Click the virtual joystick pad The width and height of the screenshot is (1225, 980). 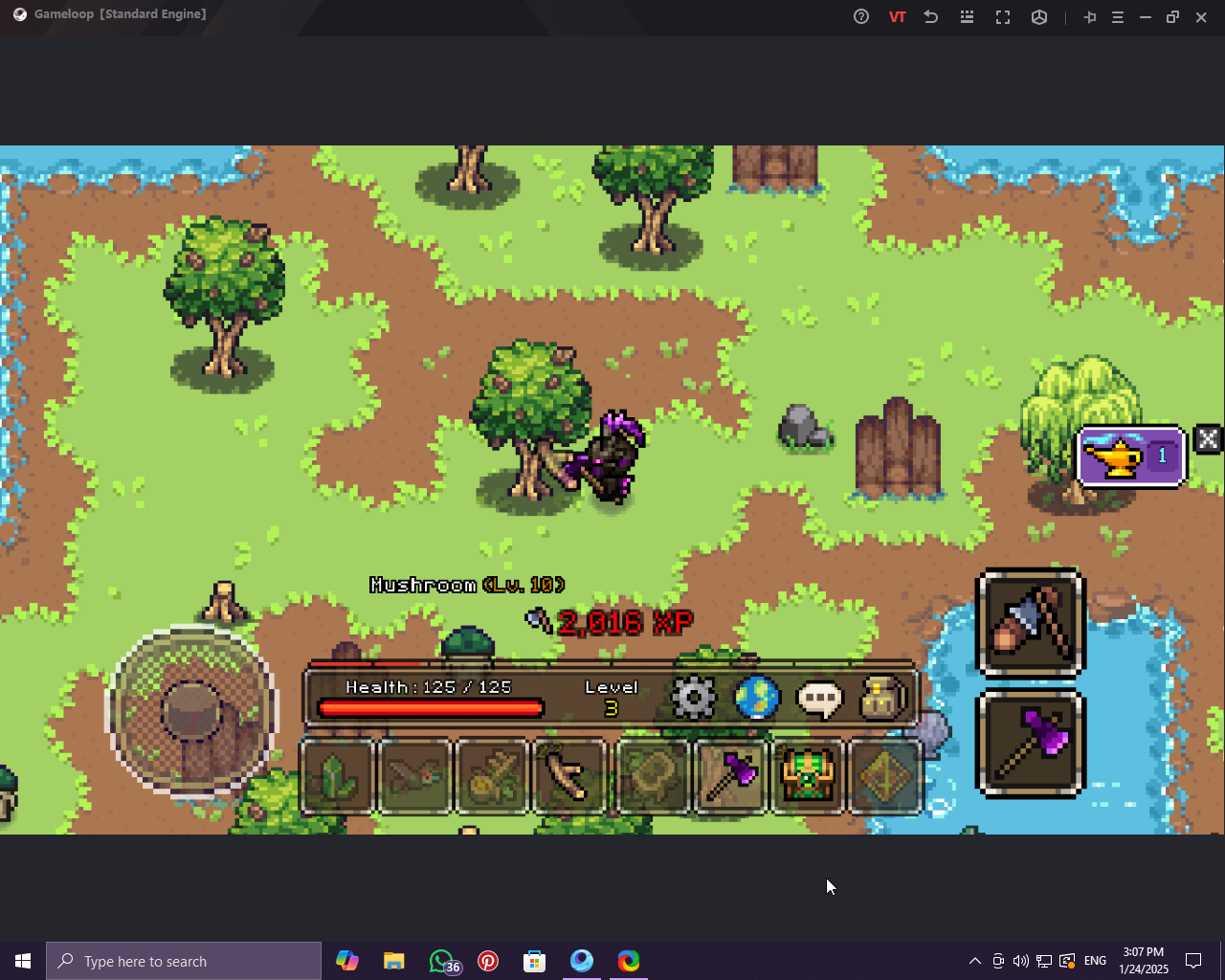(x=192, y=711)
